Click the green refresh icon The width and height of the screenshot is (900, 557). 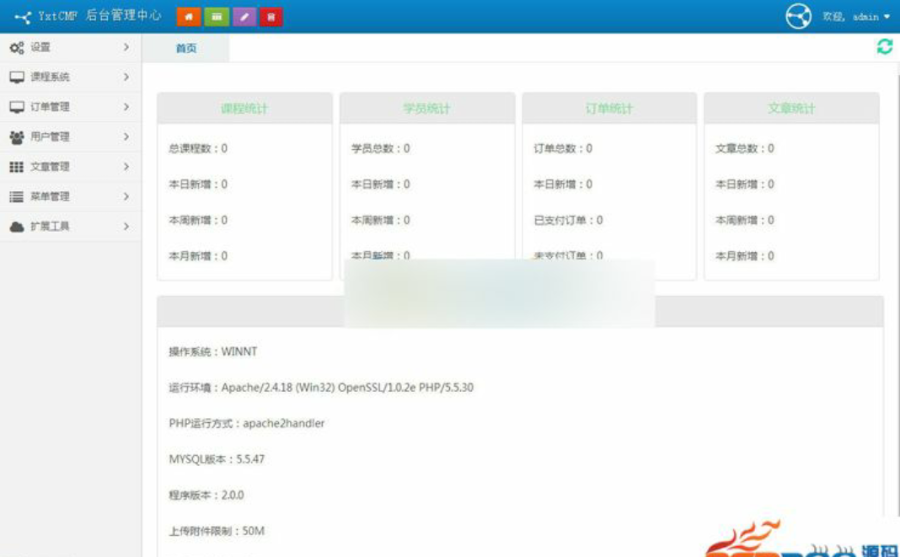(x=885, y=47)
